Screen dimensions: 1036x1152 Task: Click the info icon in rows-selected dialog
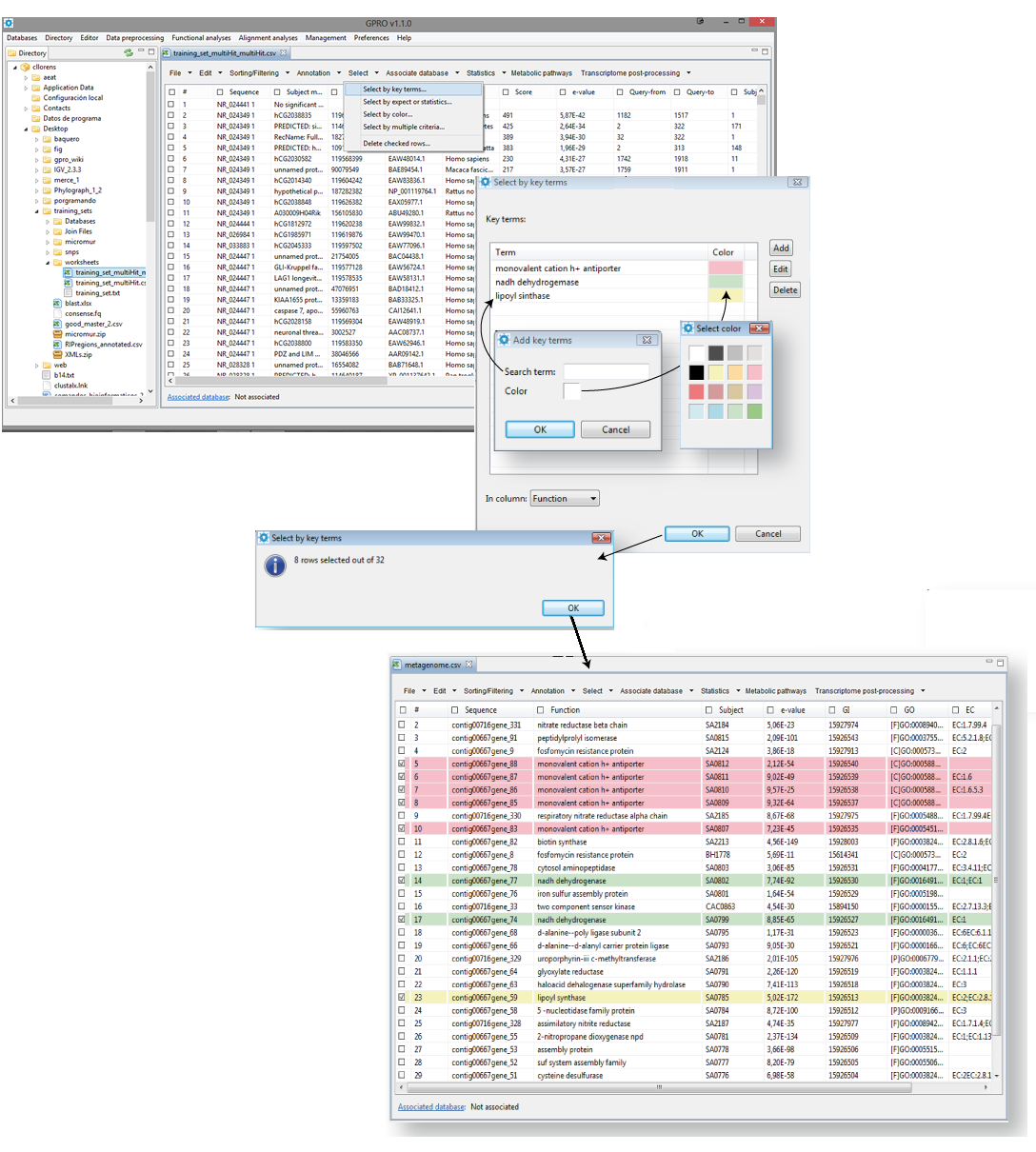(x=274, y=566)
